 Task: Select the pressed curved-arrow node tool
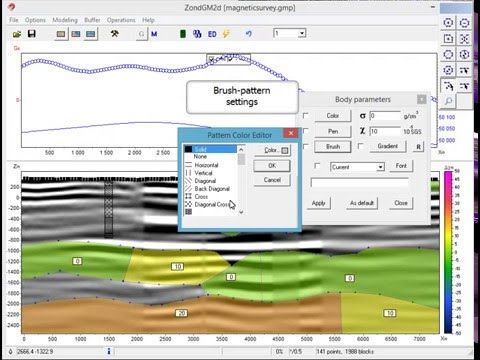coord(448,86)
